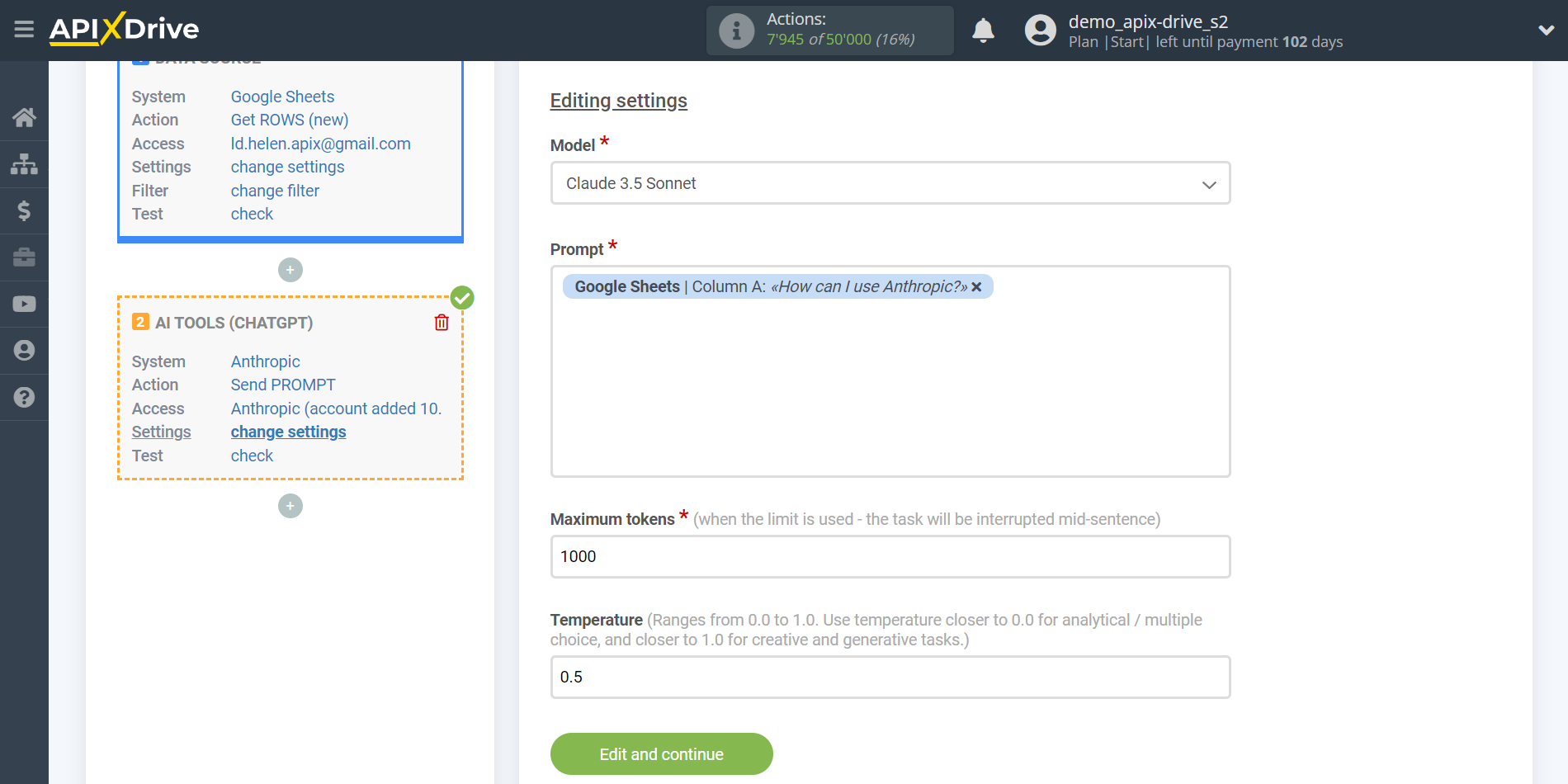Open the Send PROMPT action link
1568x784 pixels.
coord(283,385)
